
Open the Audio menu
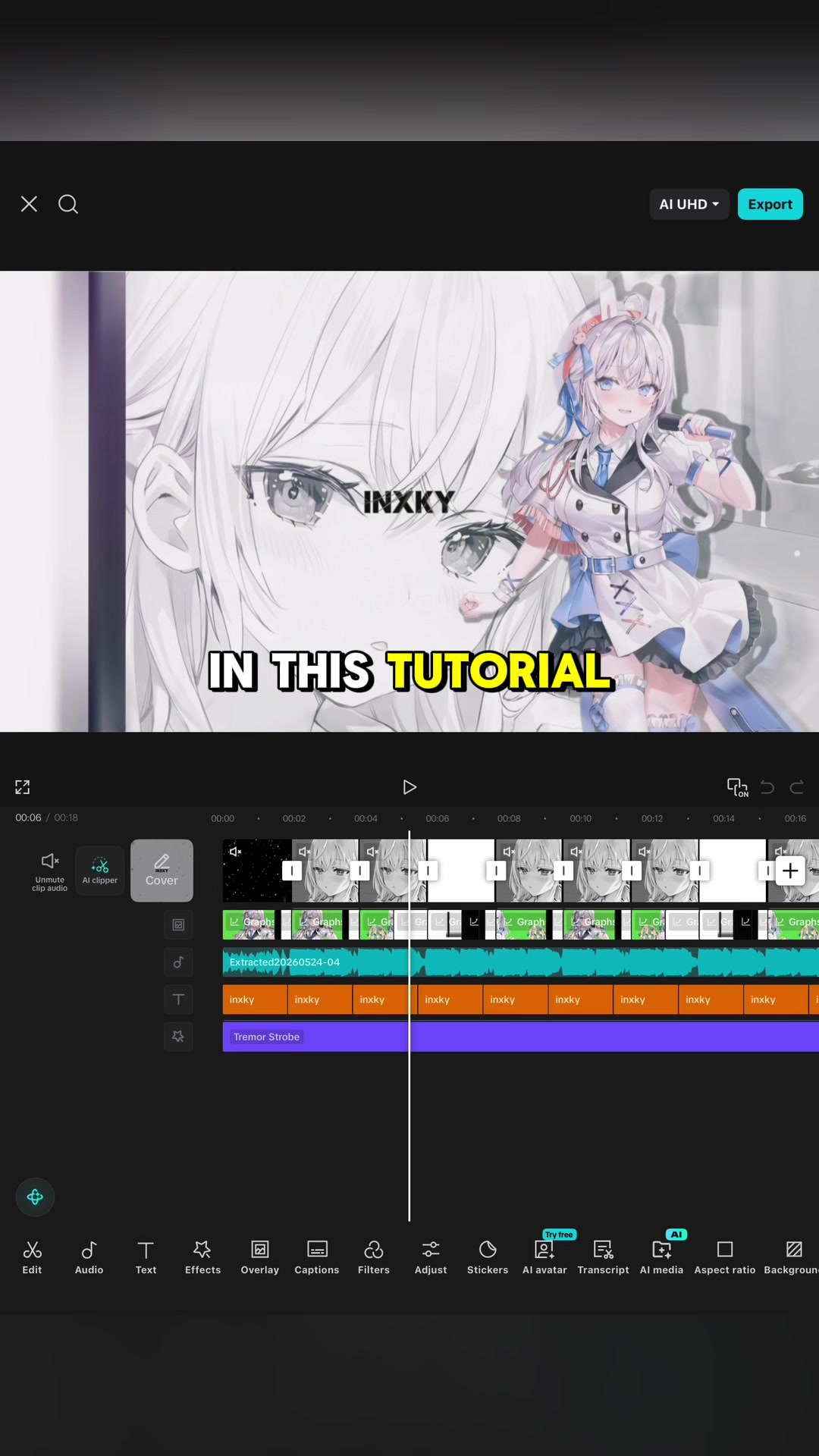(x=89, y=1257)
